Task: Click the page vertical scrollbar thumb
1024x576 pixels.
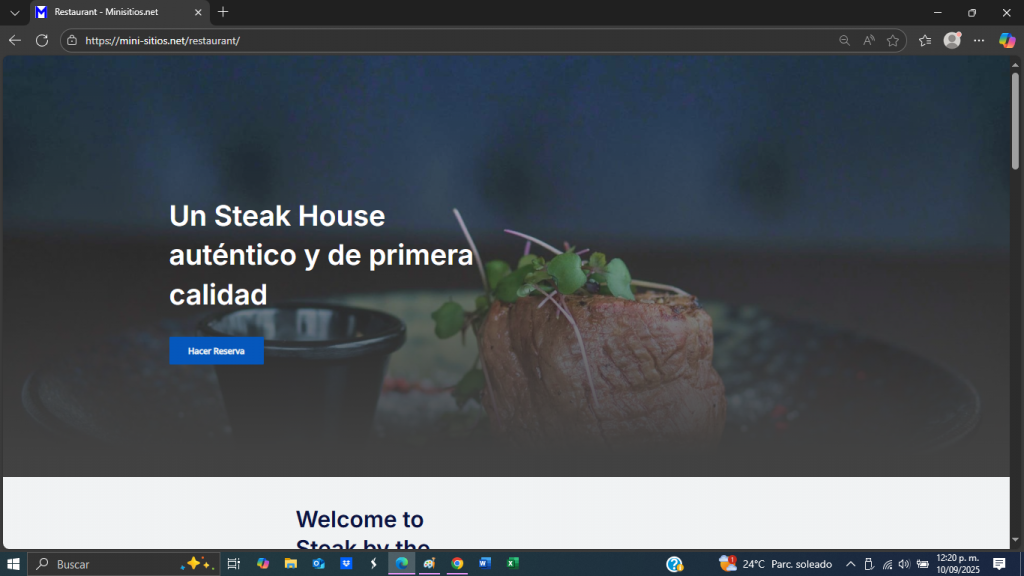Action: pos(1016,121)
